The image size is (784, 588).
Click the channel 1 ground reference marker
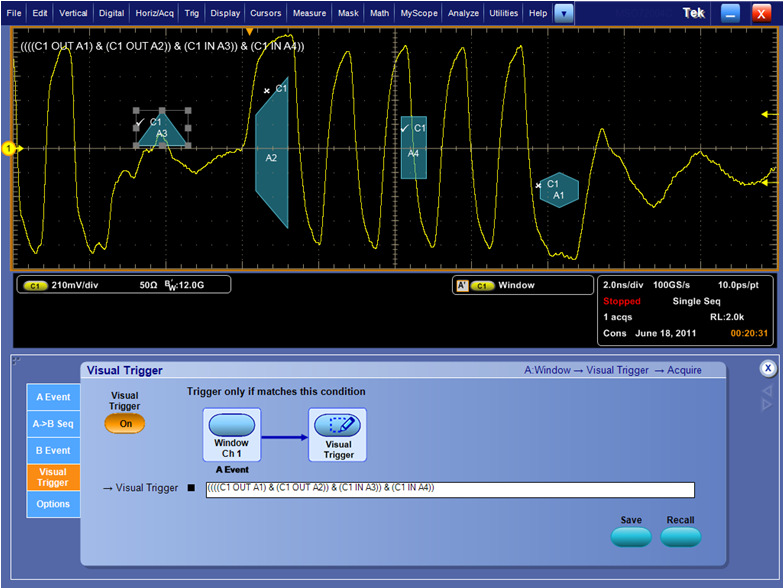coord(9,149)
